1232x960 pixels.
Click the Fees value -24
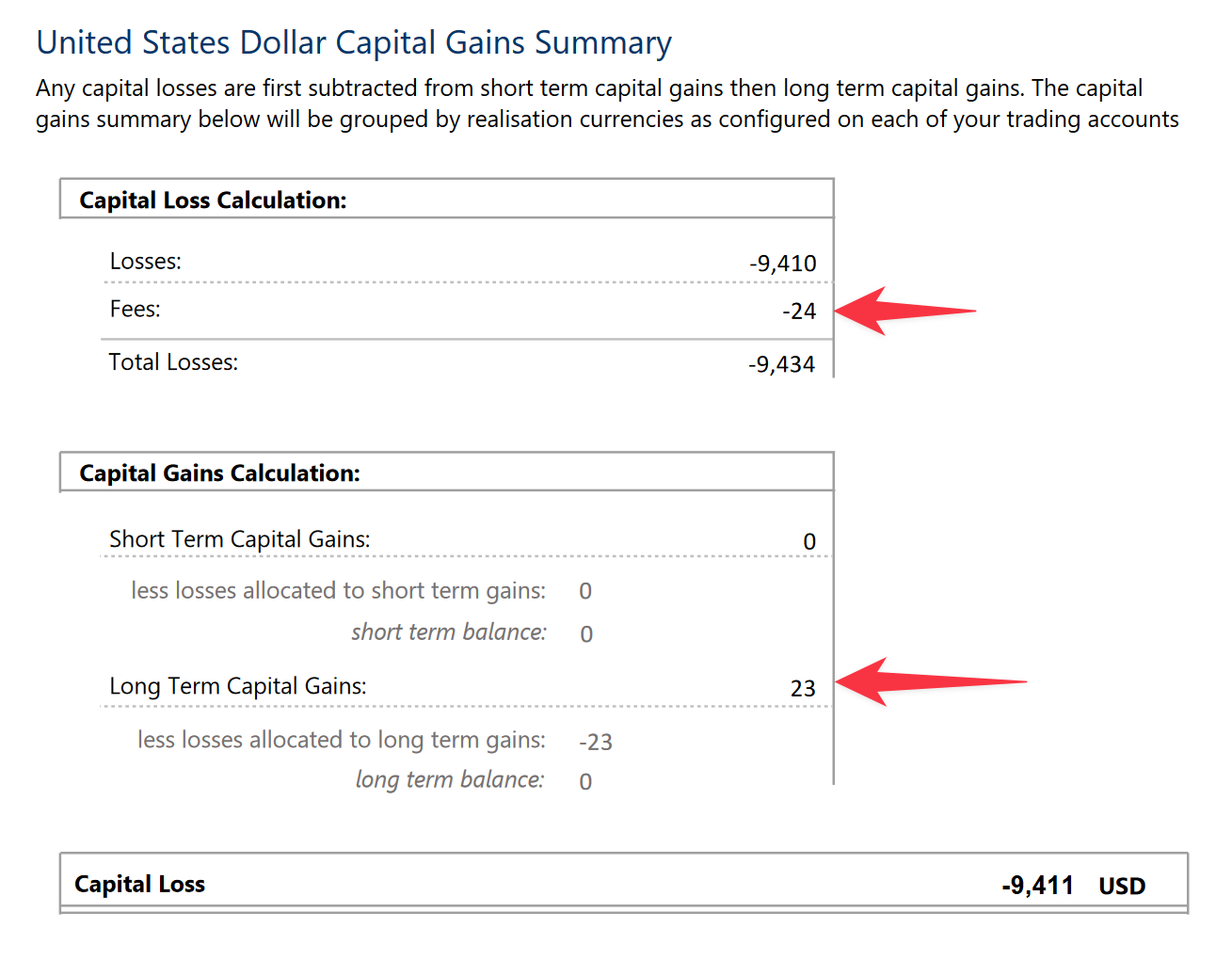[x=799, y=312]
